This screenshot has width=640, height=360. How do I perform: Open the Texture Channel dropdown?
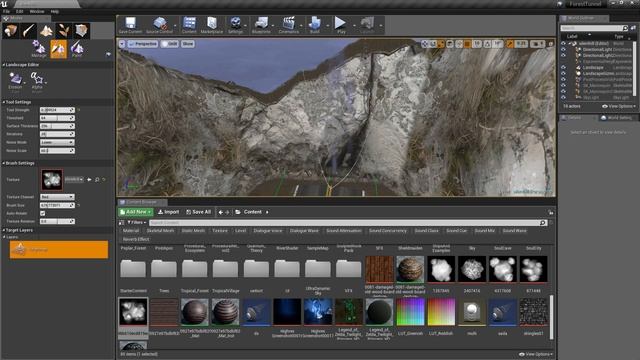[57, 197]
